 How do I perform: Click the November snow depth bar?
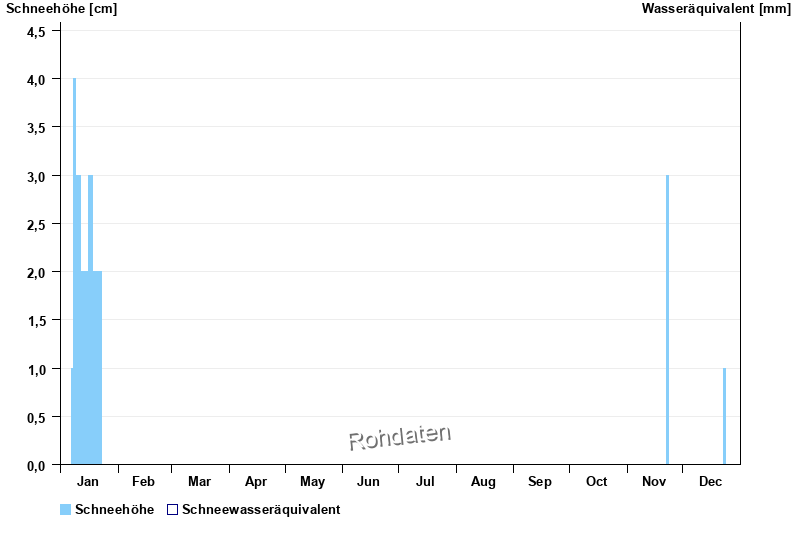pyautogui.click(x=667, y=320)
